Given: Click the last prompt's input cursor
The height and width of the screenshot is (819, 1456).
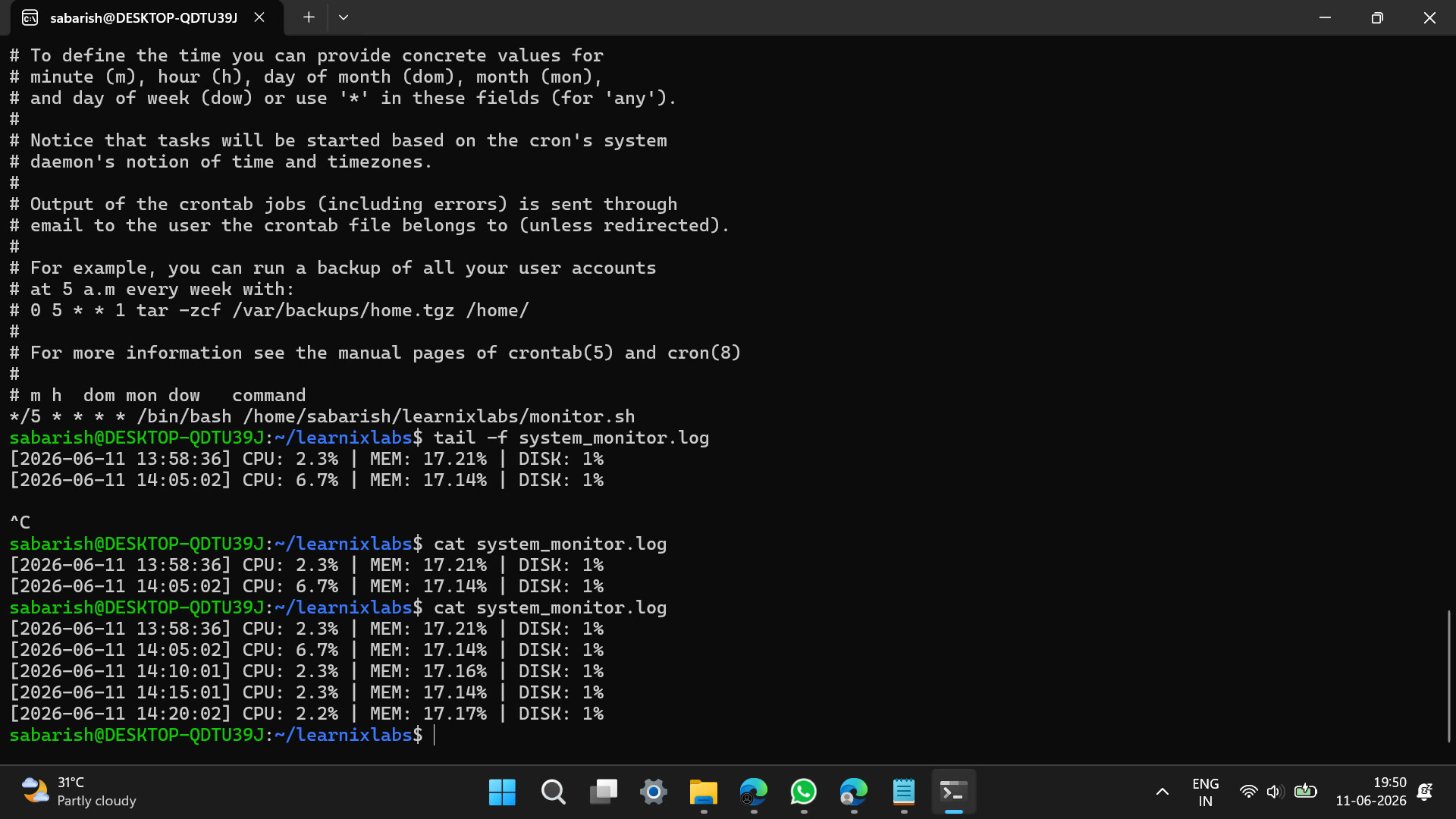Looking at the screenshot, I should tap(435, 735).
